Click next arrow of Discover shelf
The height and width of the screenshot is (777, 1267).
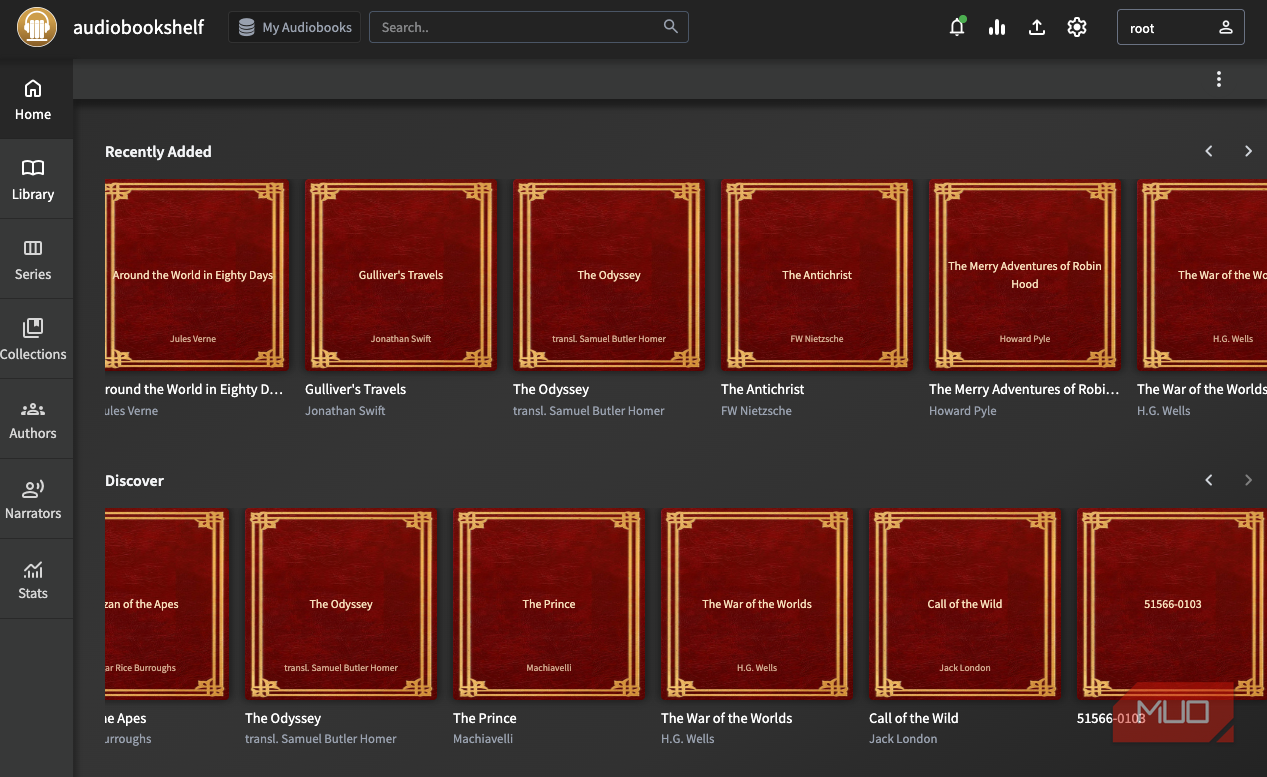(x=1248, y=480)
